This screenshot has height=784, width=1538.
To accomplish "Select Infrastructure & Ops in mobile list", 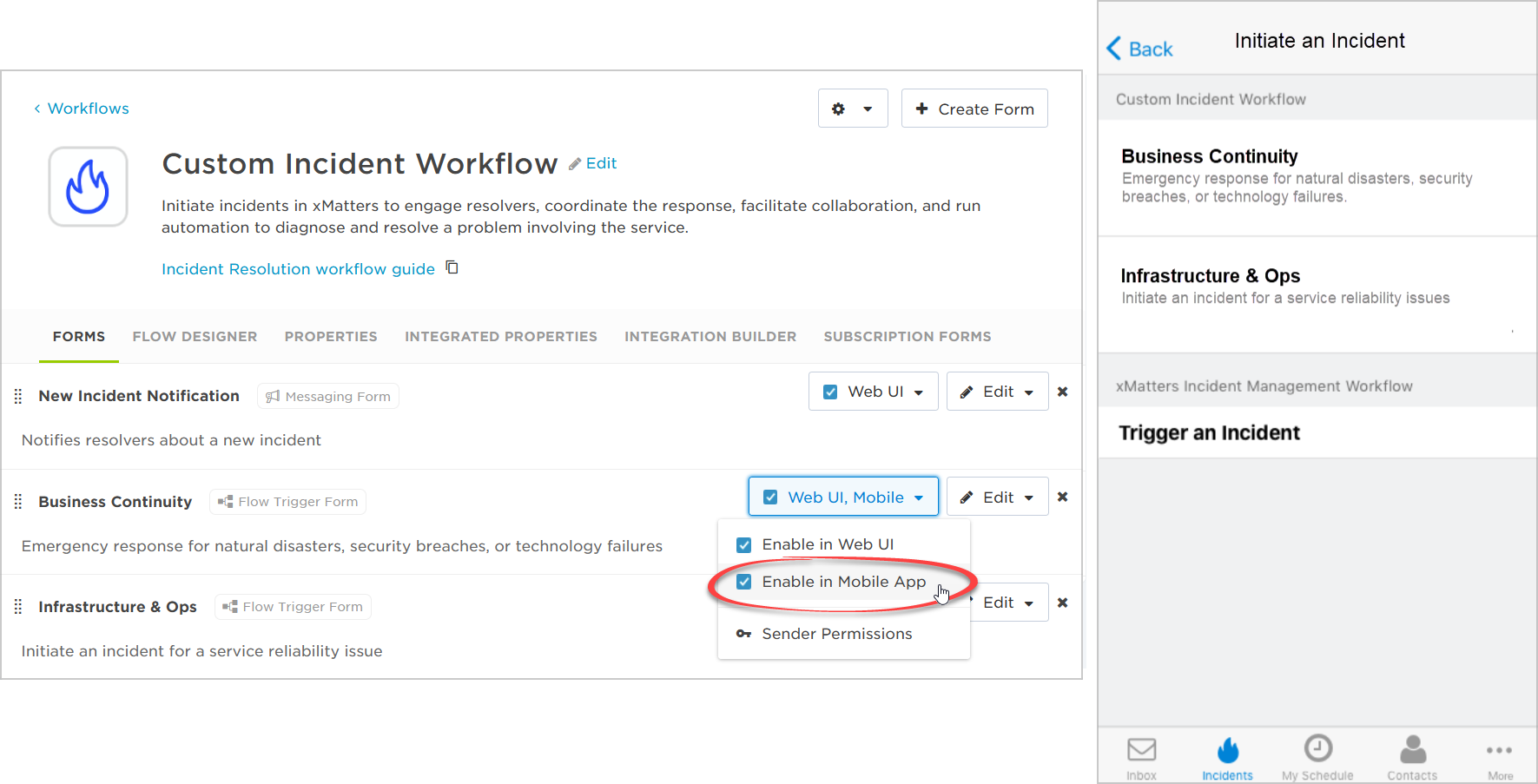I will [x=1317, y=294].
